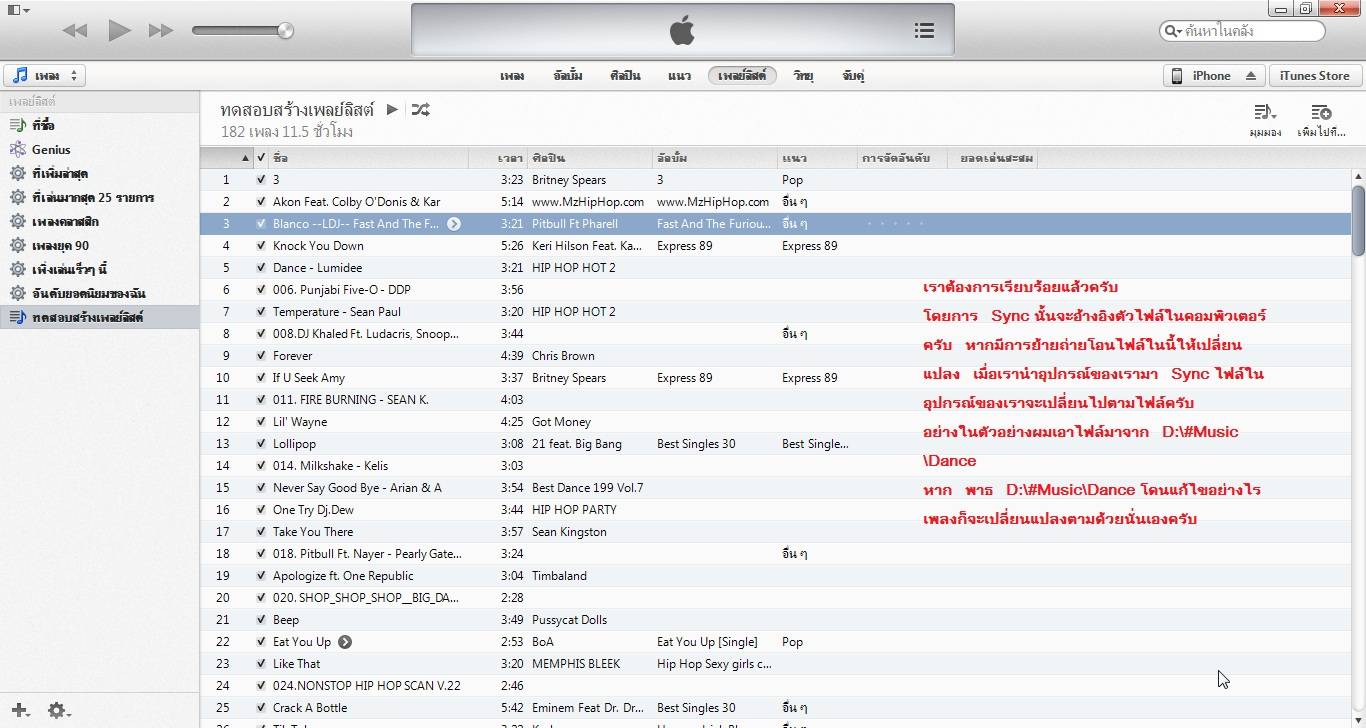Click the gear icon beside เพลงคลาสสิก

pos(17,222)
